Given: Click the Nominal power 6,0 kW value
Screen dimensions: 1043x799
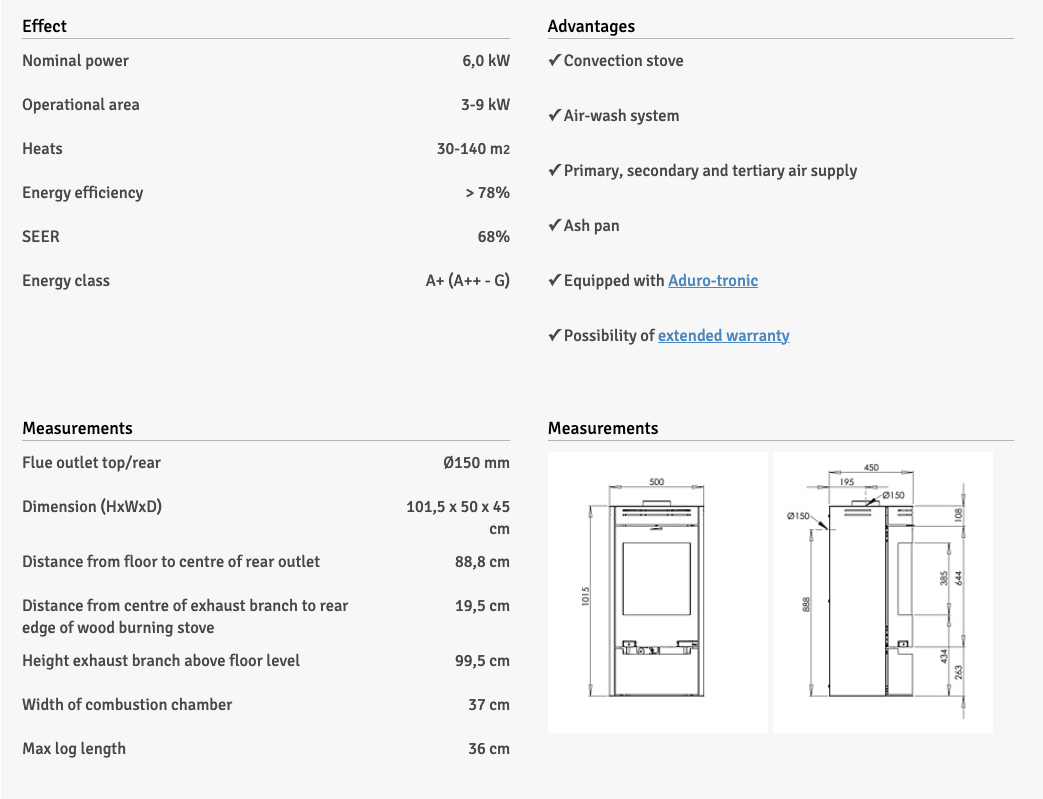Looking at the screenshot, I should pyautogui.click(x=486, y=61).
